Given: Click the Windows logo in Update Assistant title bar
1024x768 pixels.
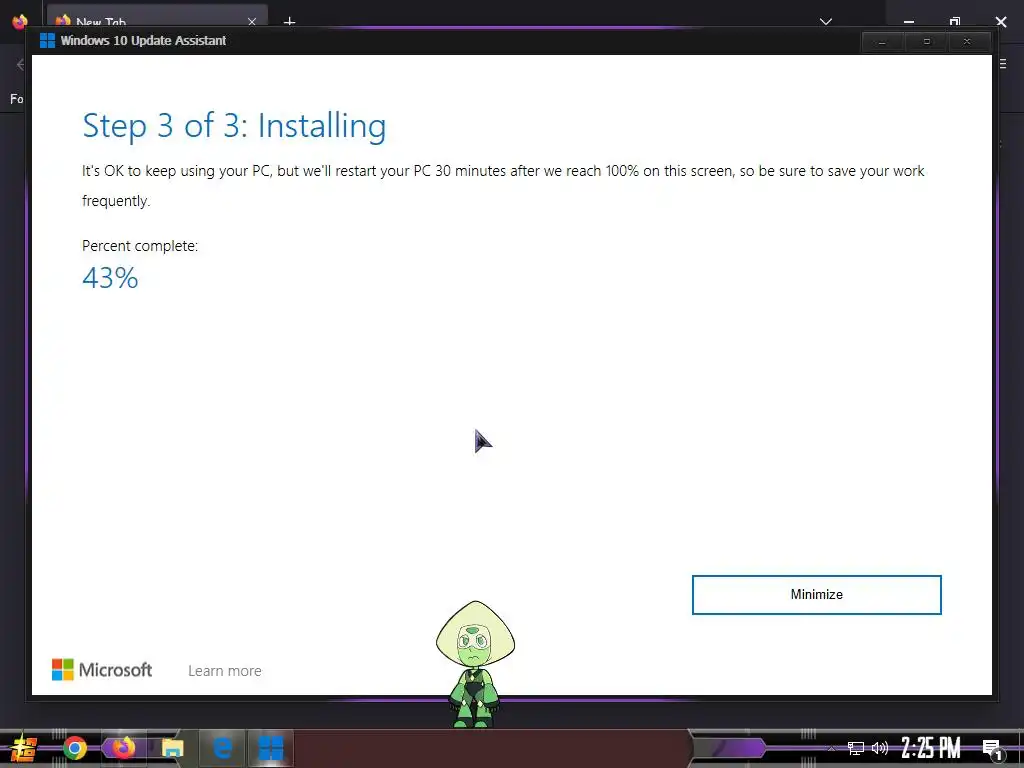Looking at the screenshot, I should 47,40.
